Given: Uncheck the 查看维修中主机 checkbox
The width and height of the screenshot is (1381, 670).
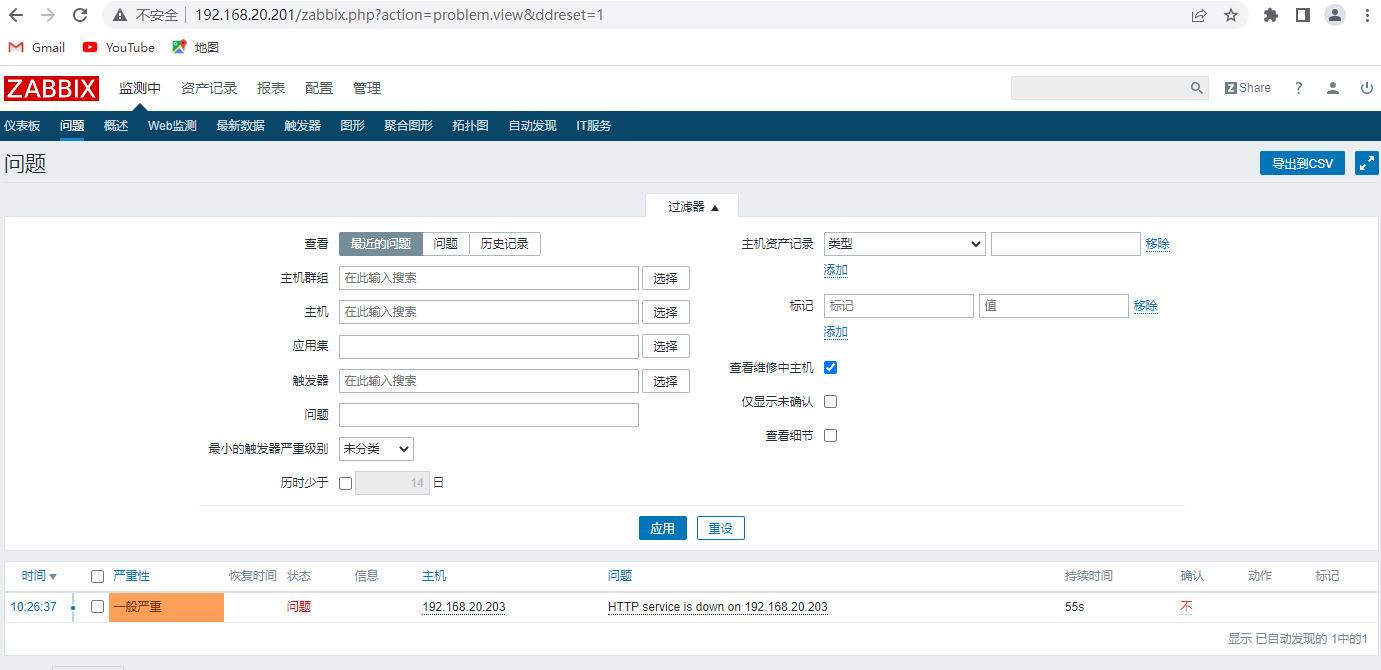Looking at the screenshot, I should point(830,368).
